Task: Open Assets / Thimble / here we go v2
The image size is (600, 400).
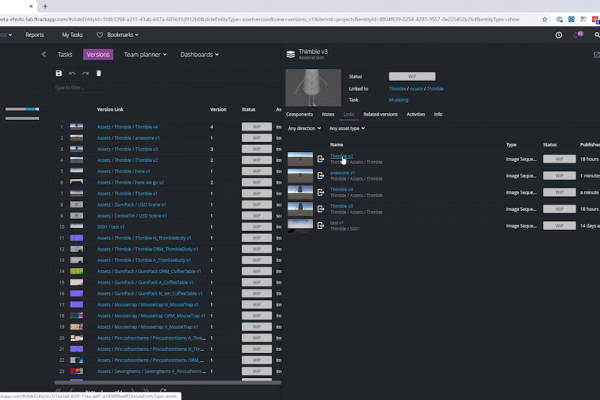Action: tap(130, 182)
